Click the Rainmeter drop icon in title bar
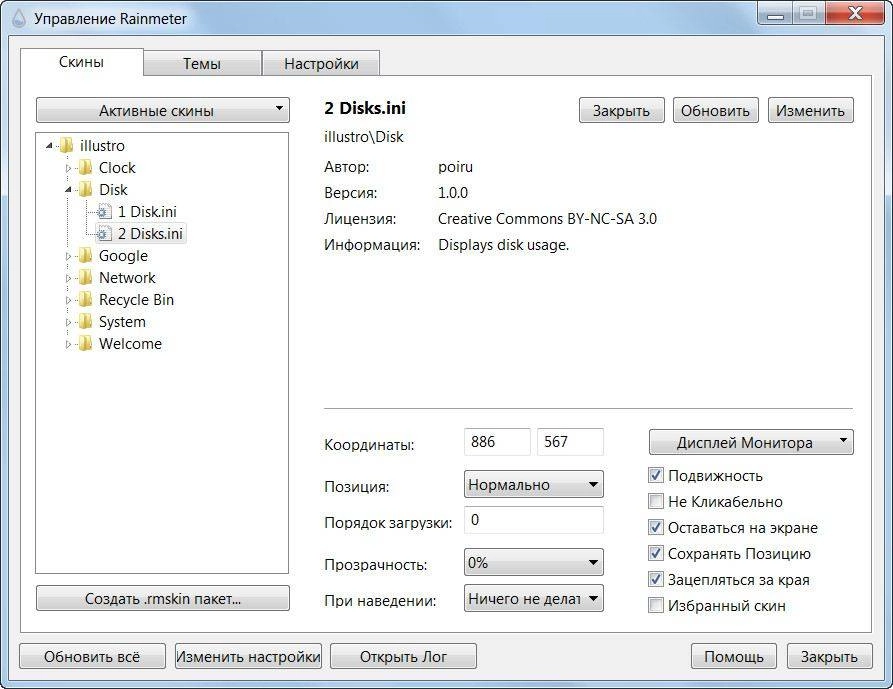 (19, 19)
